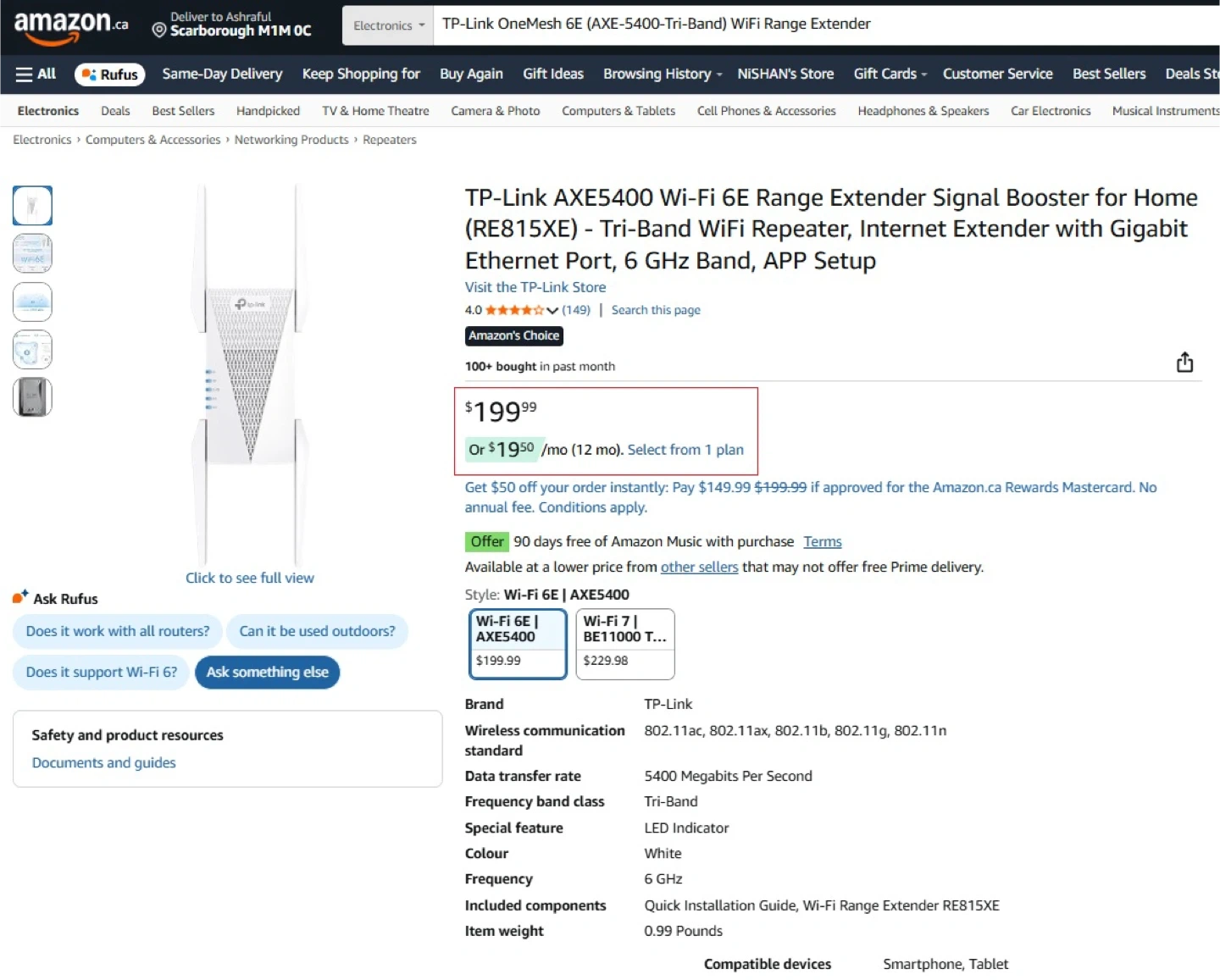
Task: Open the Same-Day Delivery menu item
Action: tap(222, 75)
